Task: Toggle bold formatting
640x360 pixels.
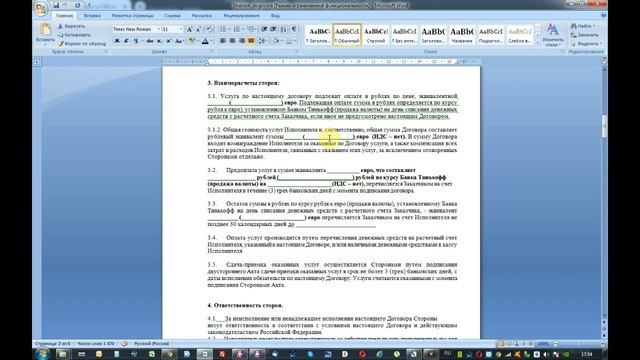Action: click(117, 41)
